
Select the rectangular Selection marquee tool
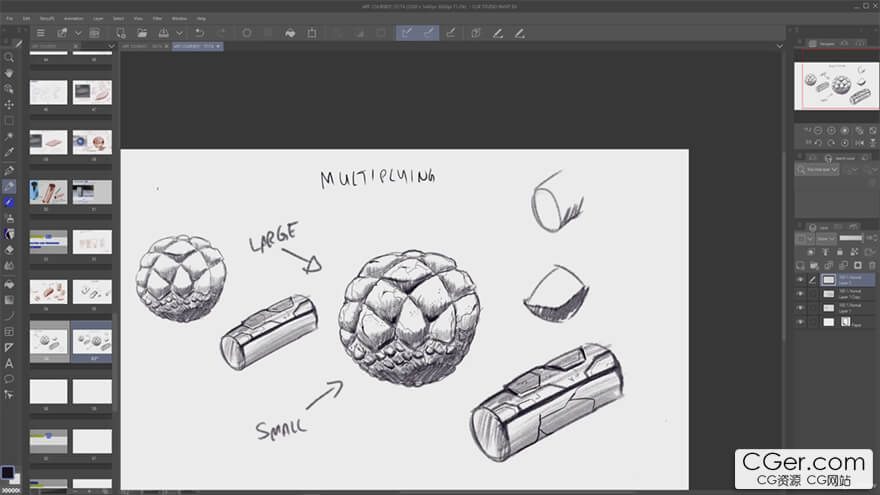(9, 121)
